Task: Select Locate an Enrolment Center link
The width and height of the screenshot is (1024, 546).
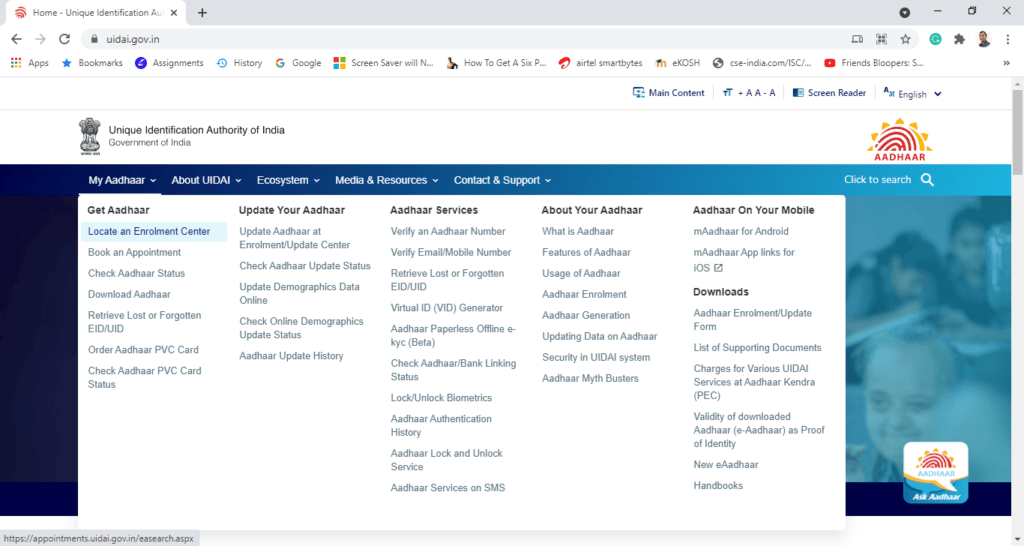Action: tap(149, 232)
